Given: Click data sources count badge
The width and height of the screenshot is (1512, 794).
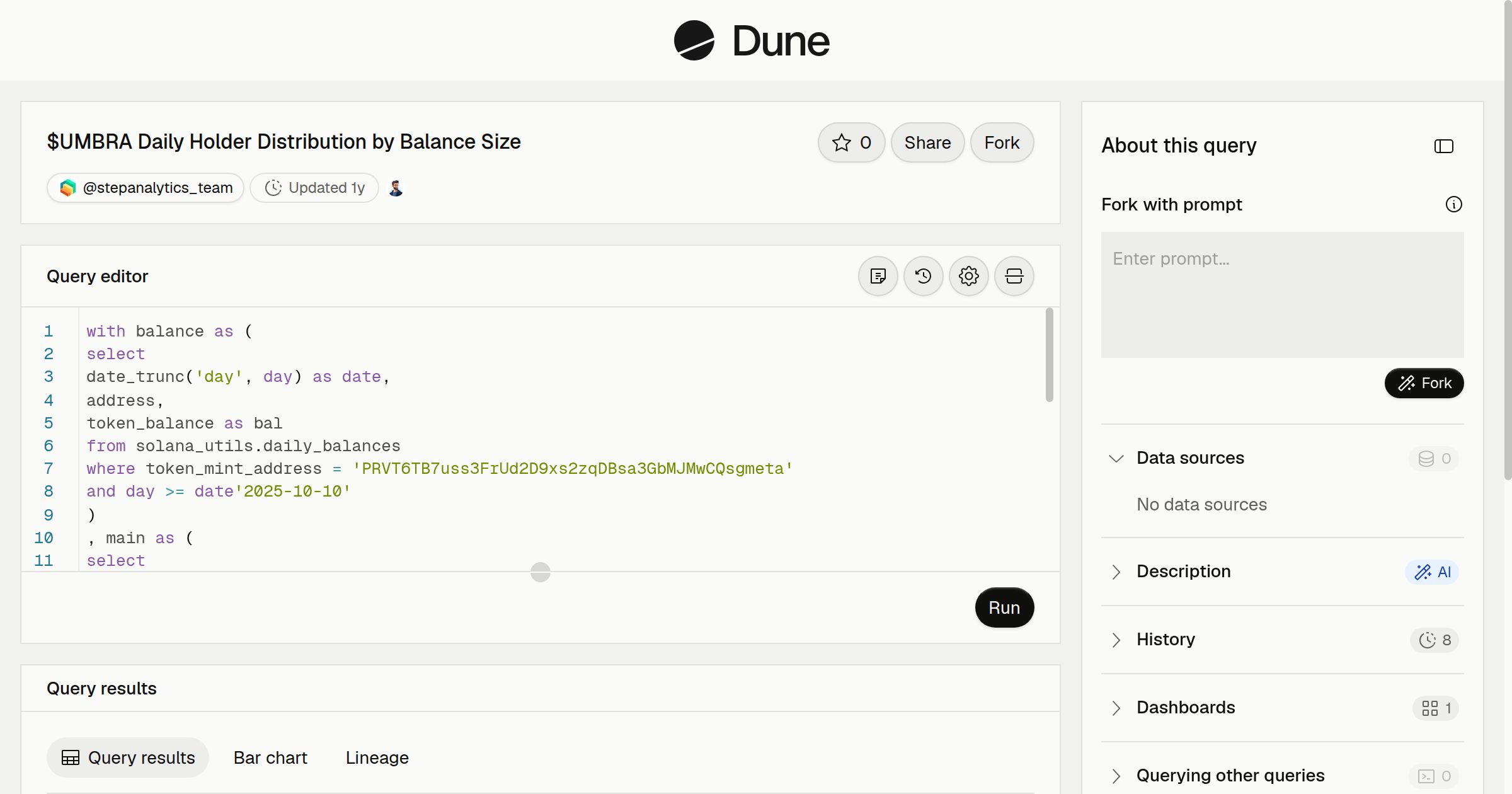Looking at the screenshot, I should tap(1434, 458).
